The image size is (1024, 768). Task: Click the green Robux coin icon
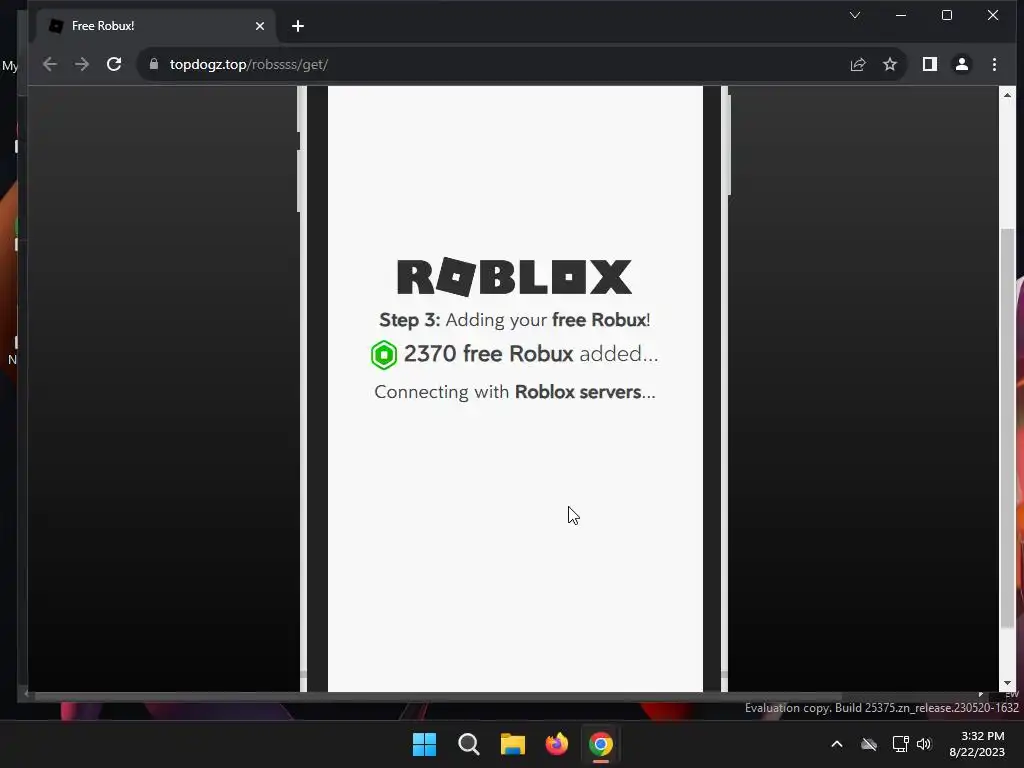[x=383, y=355]
